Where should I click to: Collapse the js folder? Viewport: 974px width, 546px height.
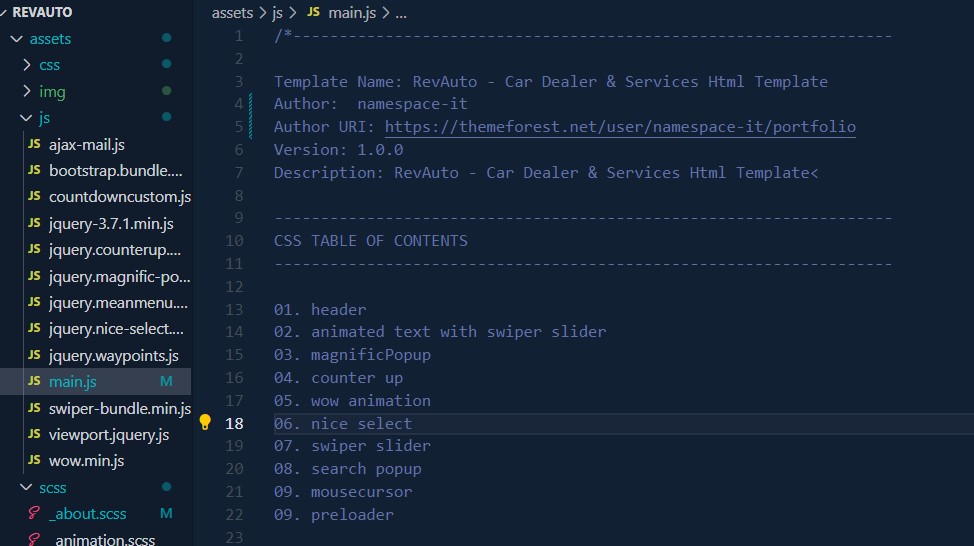[x=27, y=118]
